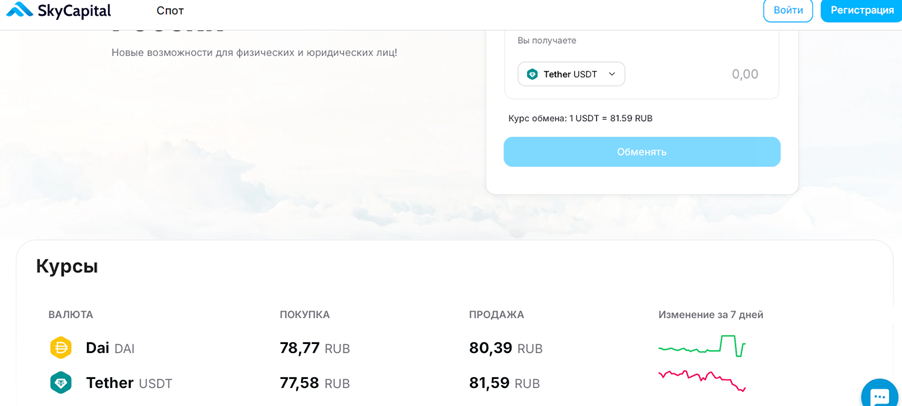Click the Регистрация button
Screen dimensions: 902x406
click(x=861, y=10)
